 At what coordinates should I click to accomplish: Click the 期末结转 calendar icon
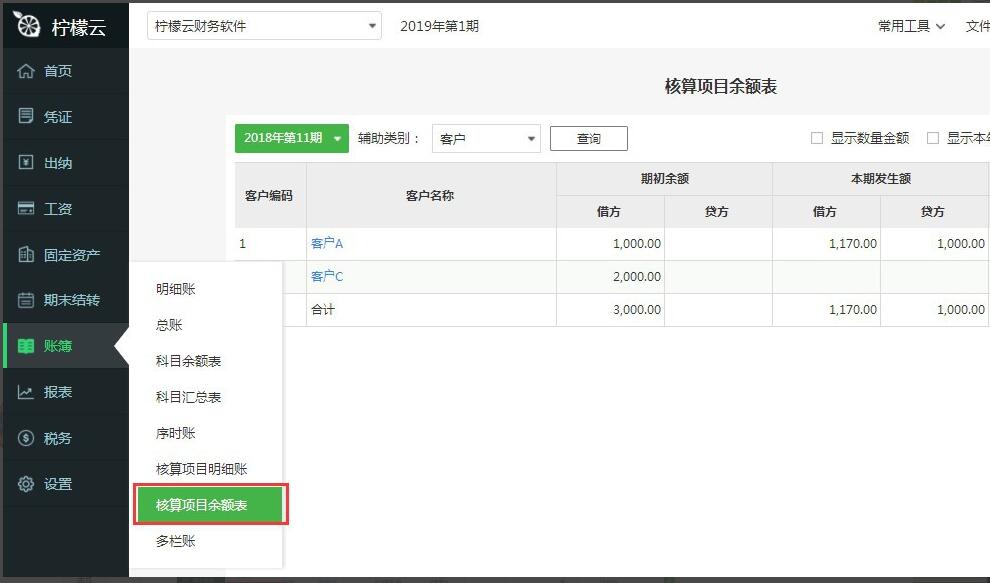(26, 300)
